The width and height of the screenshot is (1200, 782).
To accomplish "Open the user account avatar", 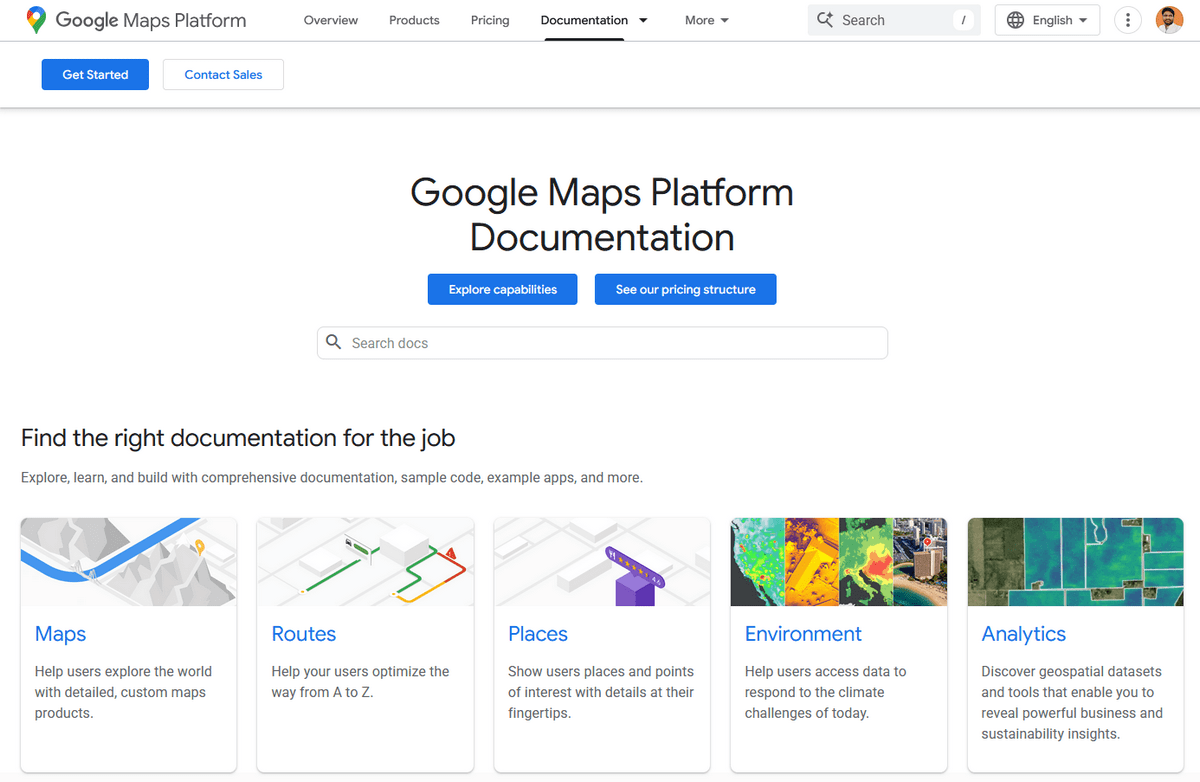I will (1169, 20).
